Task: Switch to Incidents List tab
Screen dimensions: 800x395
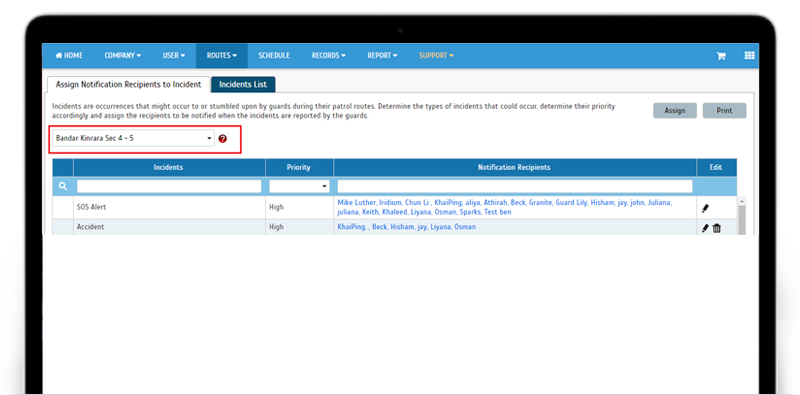Action: (243, 85)
